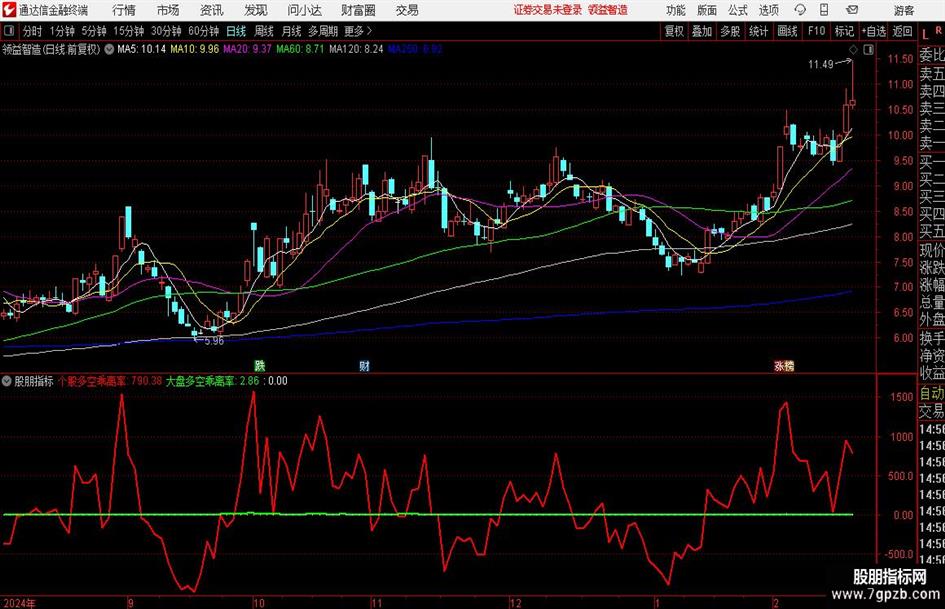Switch to 30分钟 chart period

pos(166,31)
